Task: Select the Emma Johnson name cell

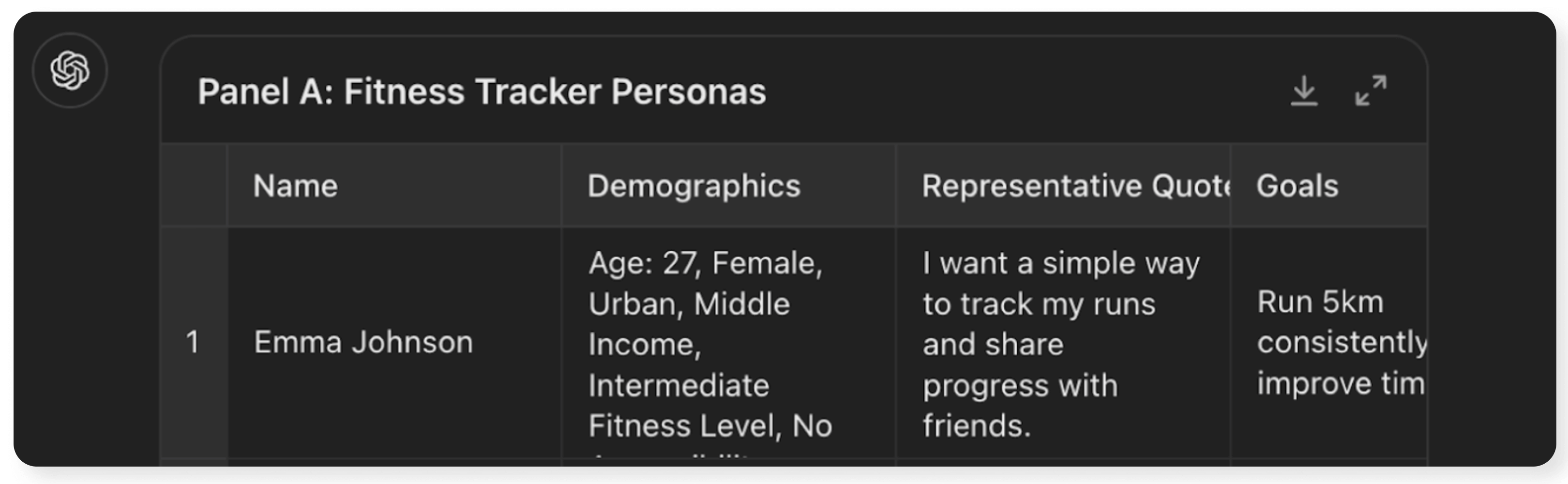Action: click(394, 342)
